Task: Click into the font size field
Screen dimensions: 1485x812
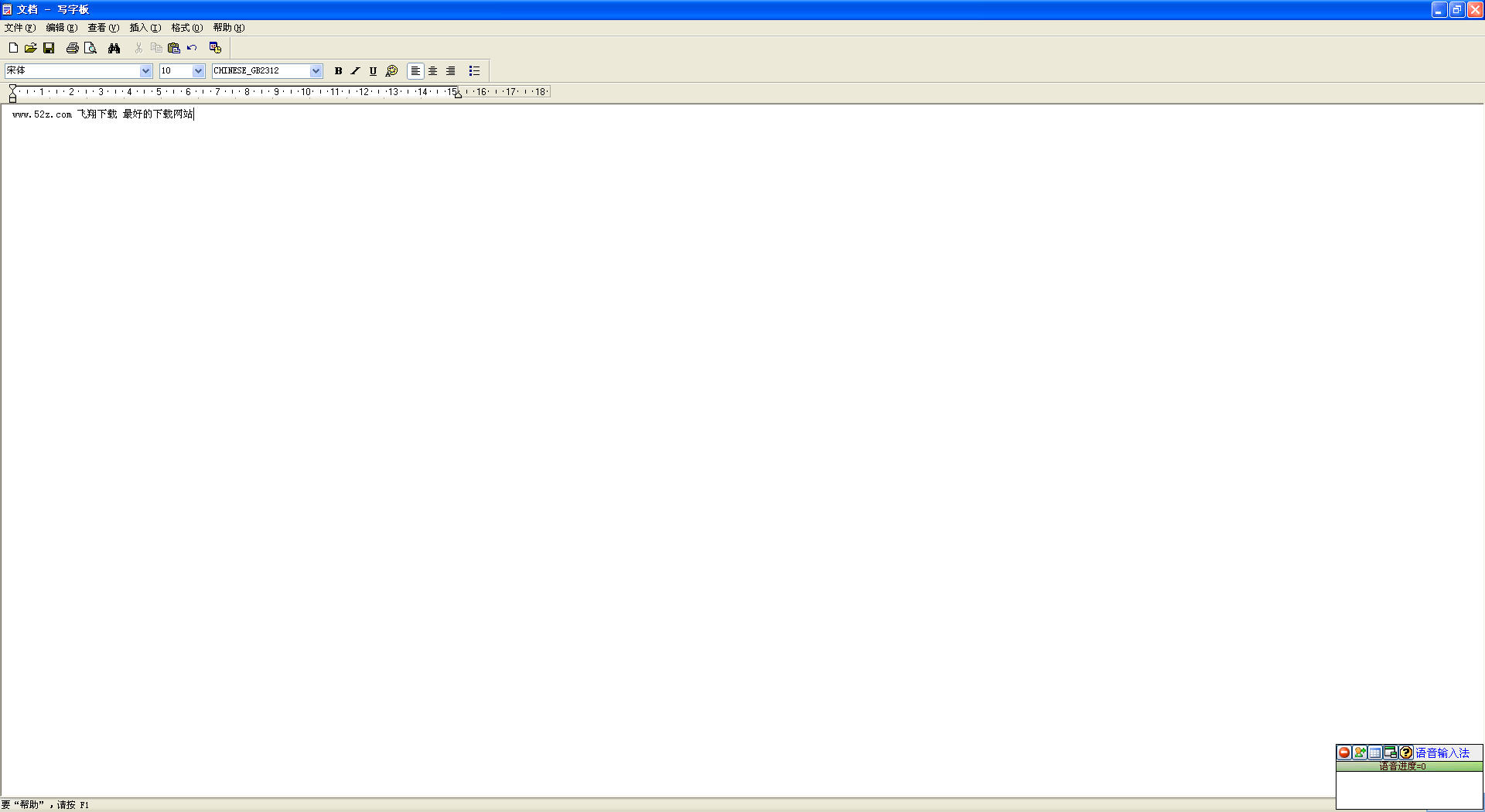Action: (176, 70)
